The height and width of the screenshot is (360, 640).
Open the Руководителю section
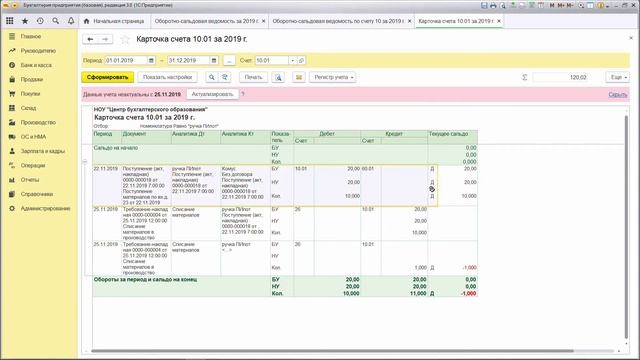click(x=38, y=51)
